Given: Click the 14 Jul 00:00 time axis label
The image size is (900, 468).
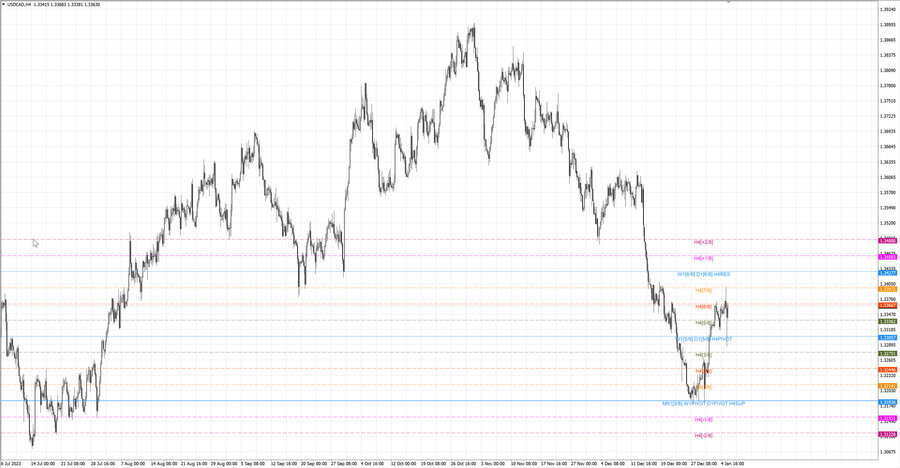Looking at the screenshot, I should tap(43, 463).
